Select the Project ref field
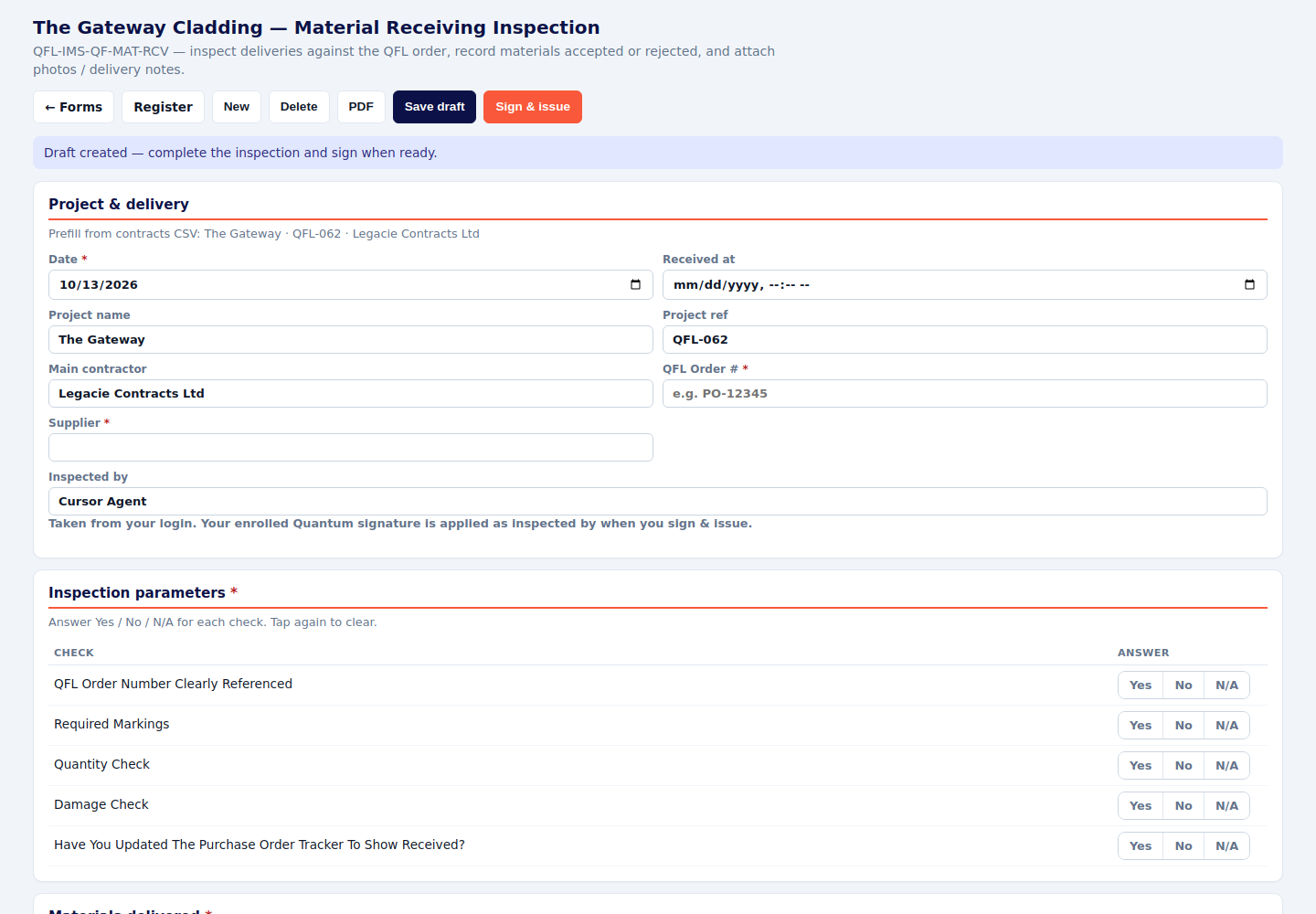Image resolution: width=1316 pixels, height=914 pixels. coord(965,340)
